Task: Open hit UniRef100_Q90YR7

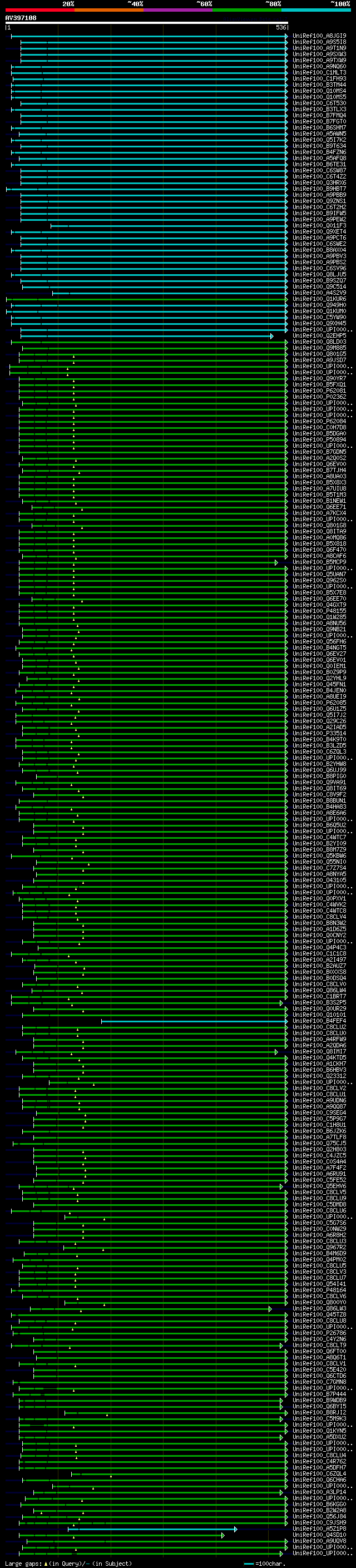Action: pos(319,378)
